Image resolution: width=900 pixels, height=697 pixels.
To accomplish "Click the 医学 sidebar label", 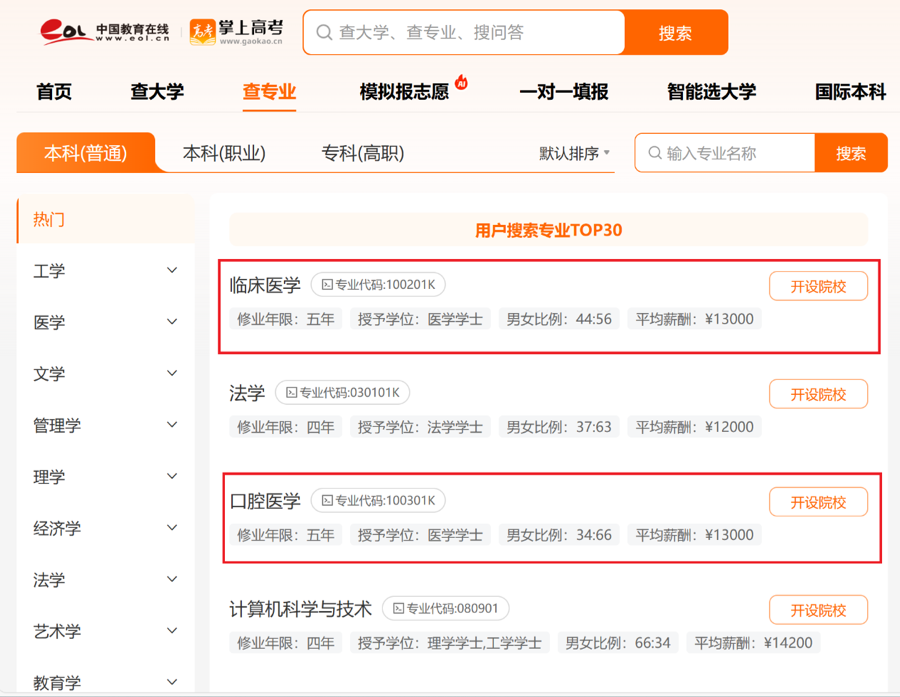I will point(49,323).
